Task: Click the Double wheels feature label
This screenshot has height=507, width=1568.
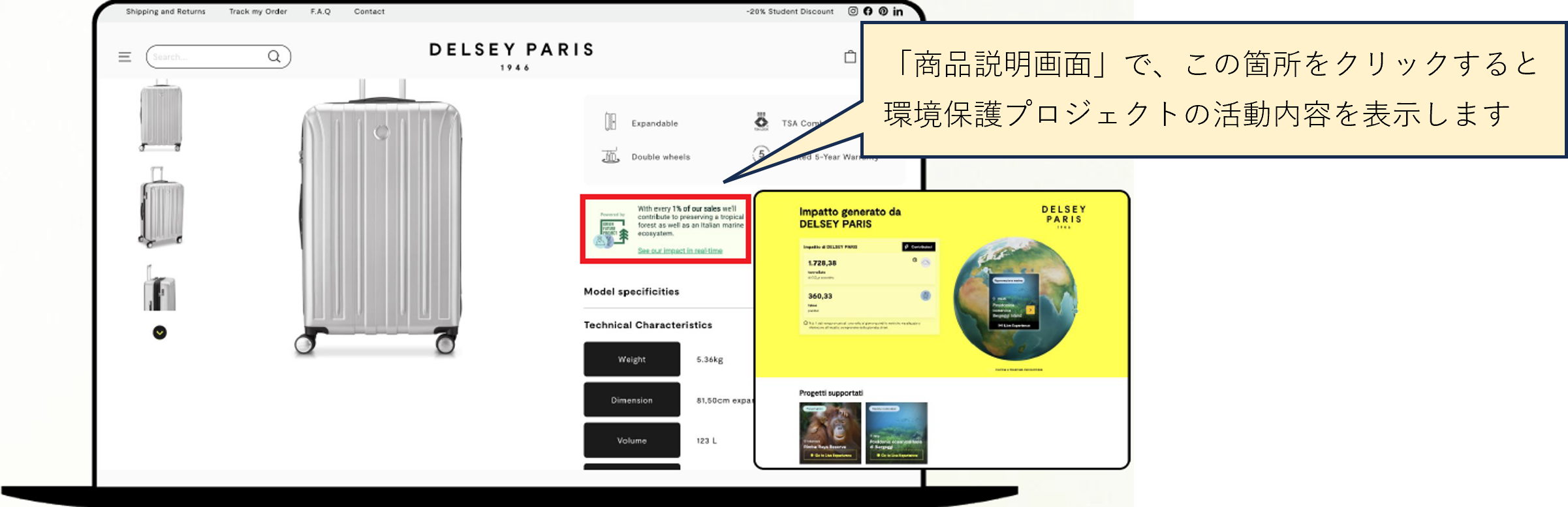Action: [661, 157]
